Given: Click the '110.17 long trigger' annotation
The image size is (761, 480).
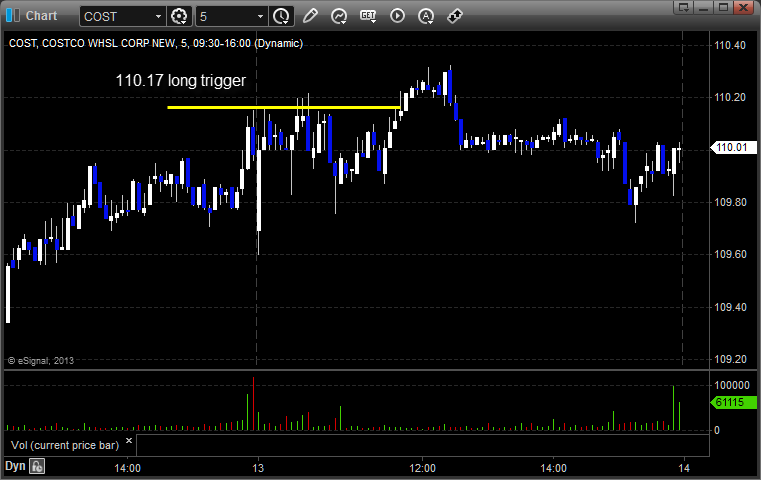Looking at the screenshot, I should [x=181, y=81].
